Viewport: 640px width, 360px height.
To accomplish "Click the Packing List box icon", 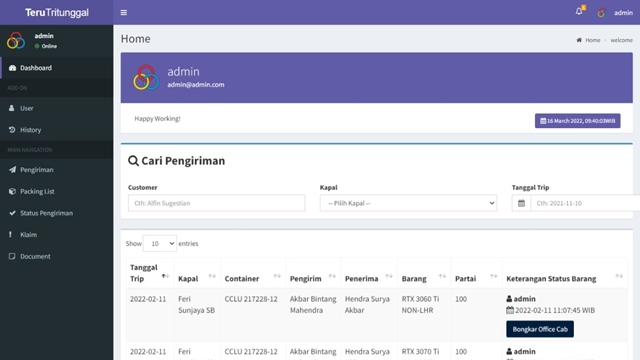I will click(12, 191).
